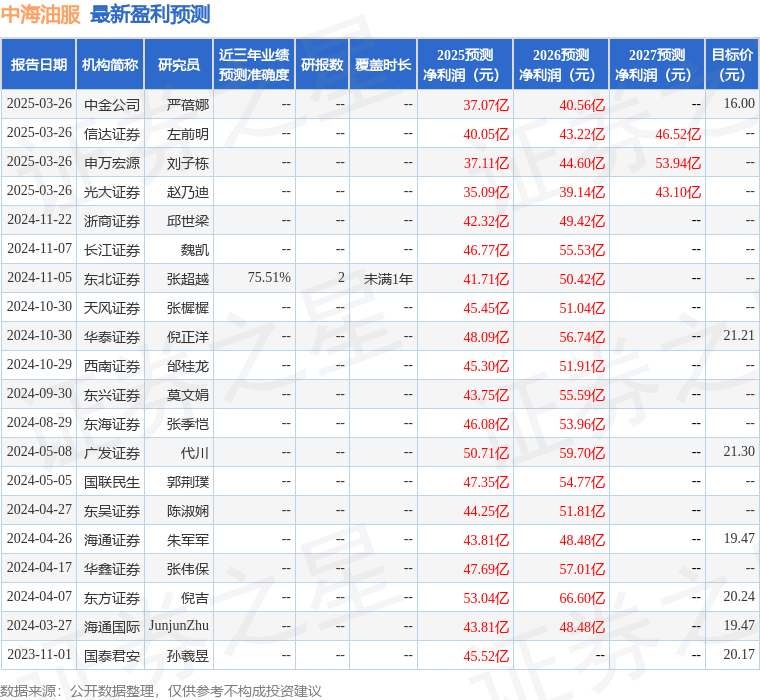The image size is (760, 700).
Task: Click the 东海证券 institution cell
Action: click(112, 424)
